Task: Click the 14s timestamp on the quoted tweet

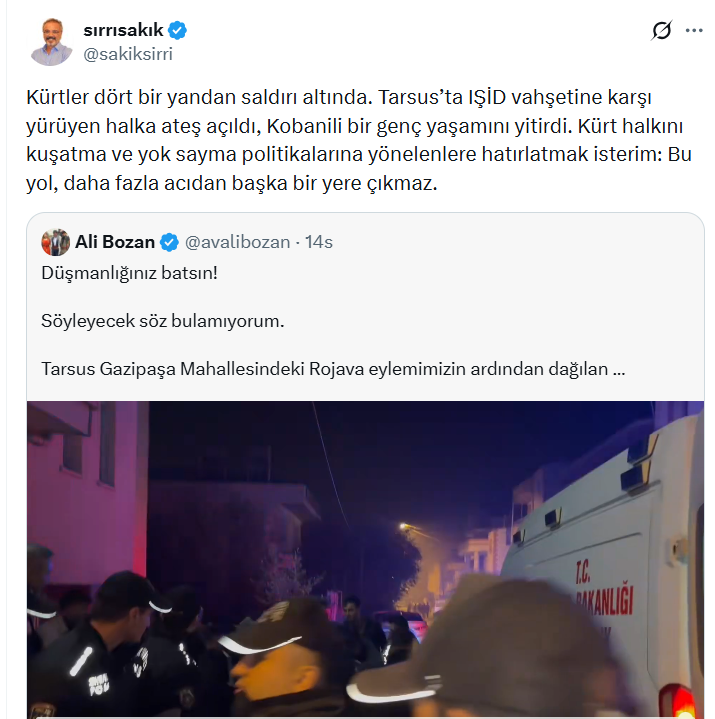Action: click(319, 242)
